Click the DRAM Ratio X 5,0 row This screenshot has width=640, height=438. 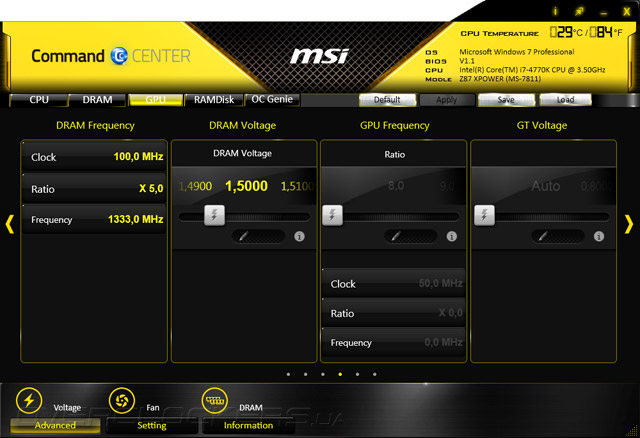point(94,189)
